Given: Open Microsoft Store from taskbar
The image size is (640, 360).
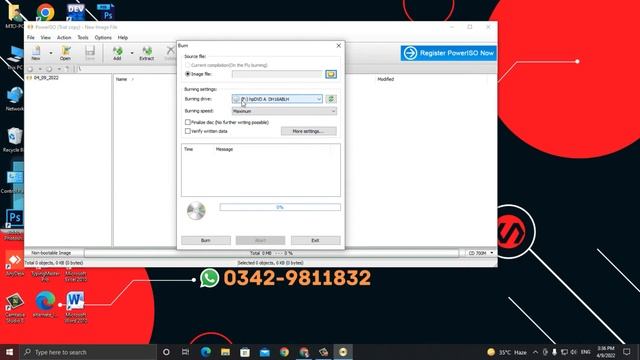Looking at the screenshot, I should click(245, 352).
